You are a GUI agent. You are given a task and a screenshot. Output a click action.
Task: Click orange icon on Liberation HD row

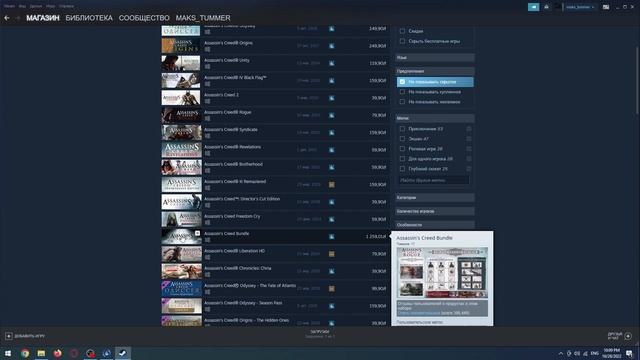tap(331, 254)
